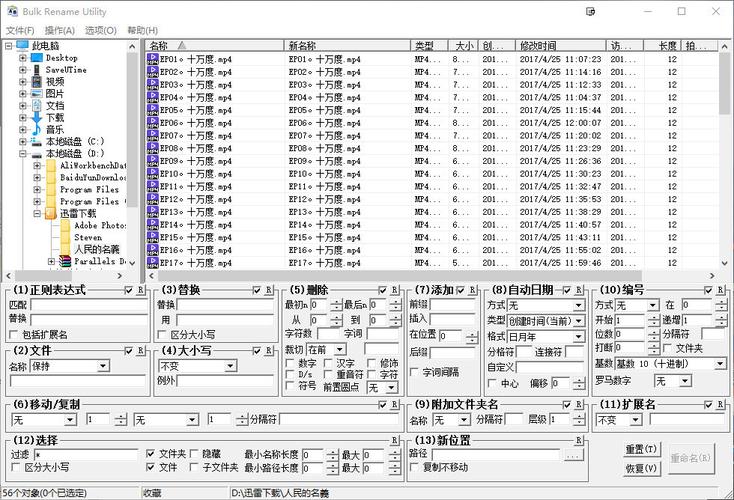Click the R reset icon for 替换 panel
The height and width of the screenshot is (500, 734).
[x=268, y=290]
